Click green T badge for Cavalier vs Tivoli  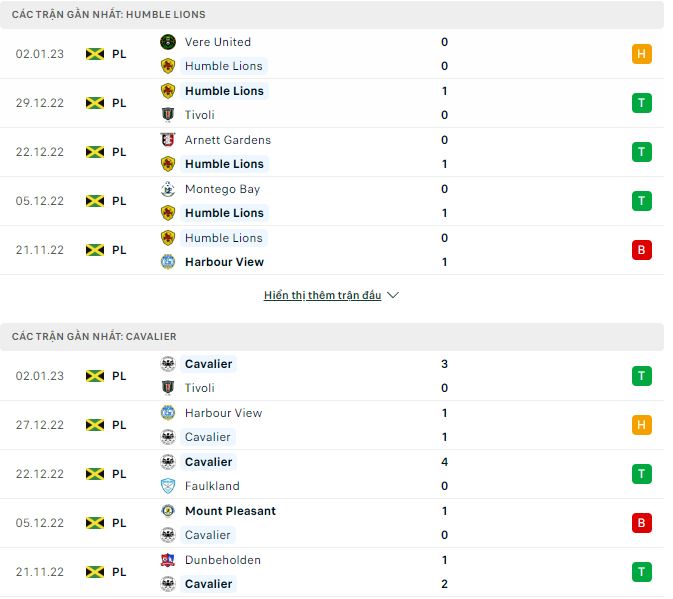click(x=642, y=376)
